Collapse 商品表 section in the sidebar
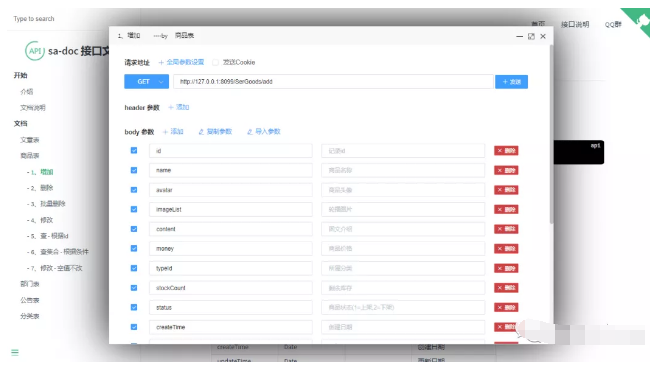The height and width of the screenshot is (373, 650). point(29,156)
